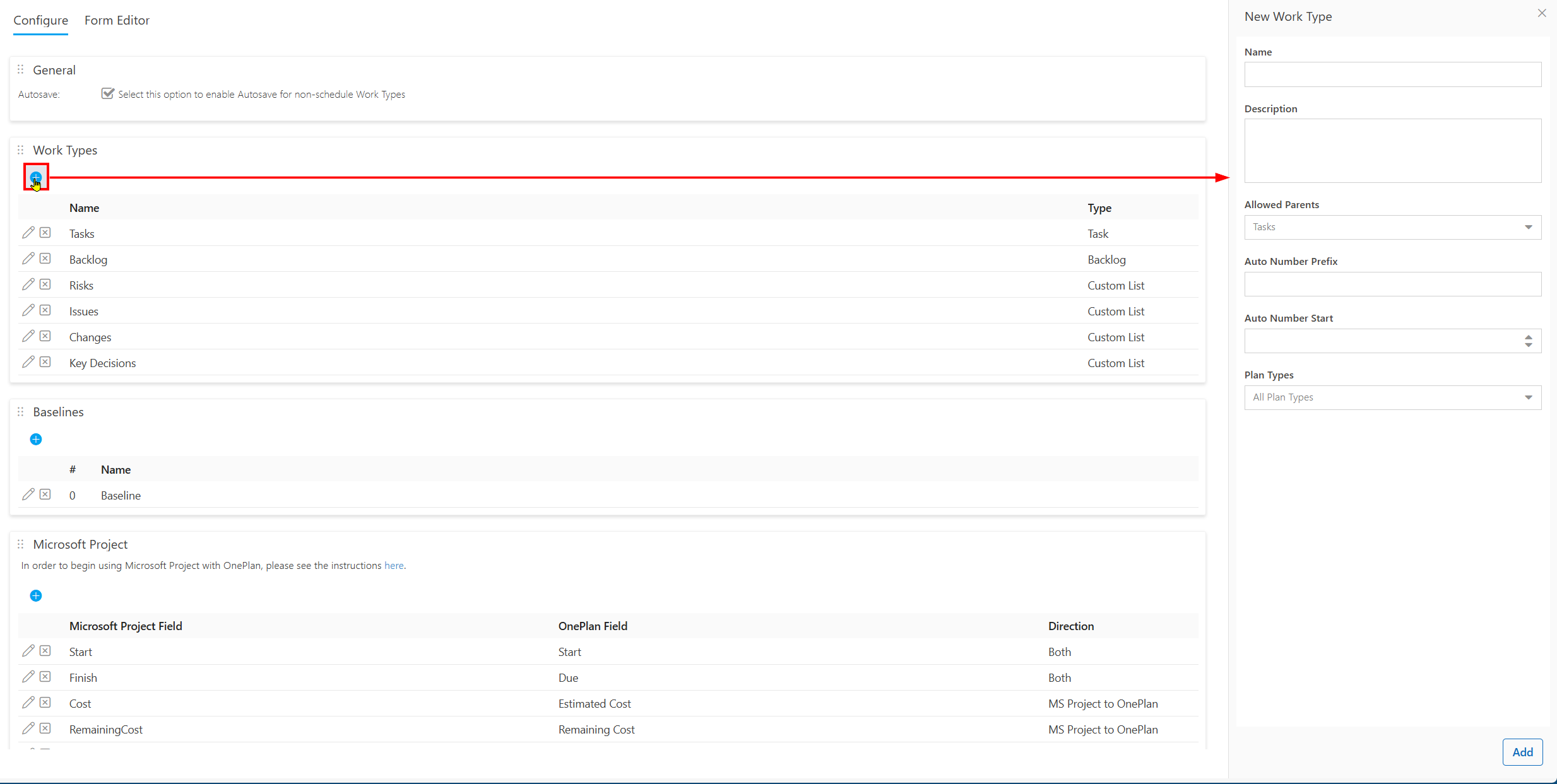Image resolution: width=1557 pixels, height=784 pixels.
Task: Click the 'Microsoft Project Field' column header
Action: [126, 626]
